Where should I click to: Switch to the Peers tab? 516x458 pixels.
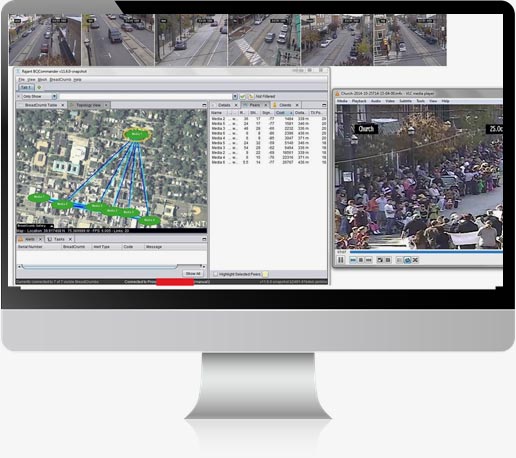point(255,105)
